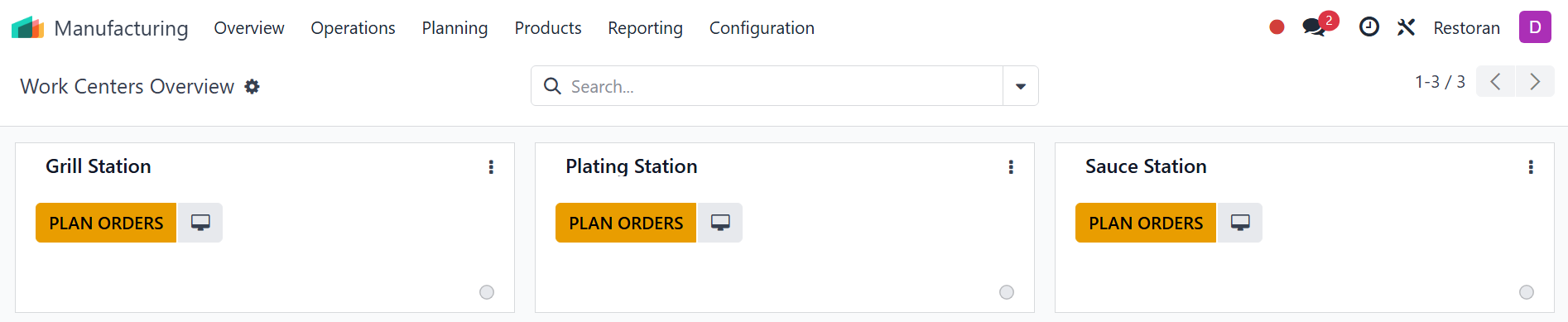Open the activities clock icon
1568x322 pixels.
point(1369,27)
